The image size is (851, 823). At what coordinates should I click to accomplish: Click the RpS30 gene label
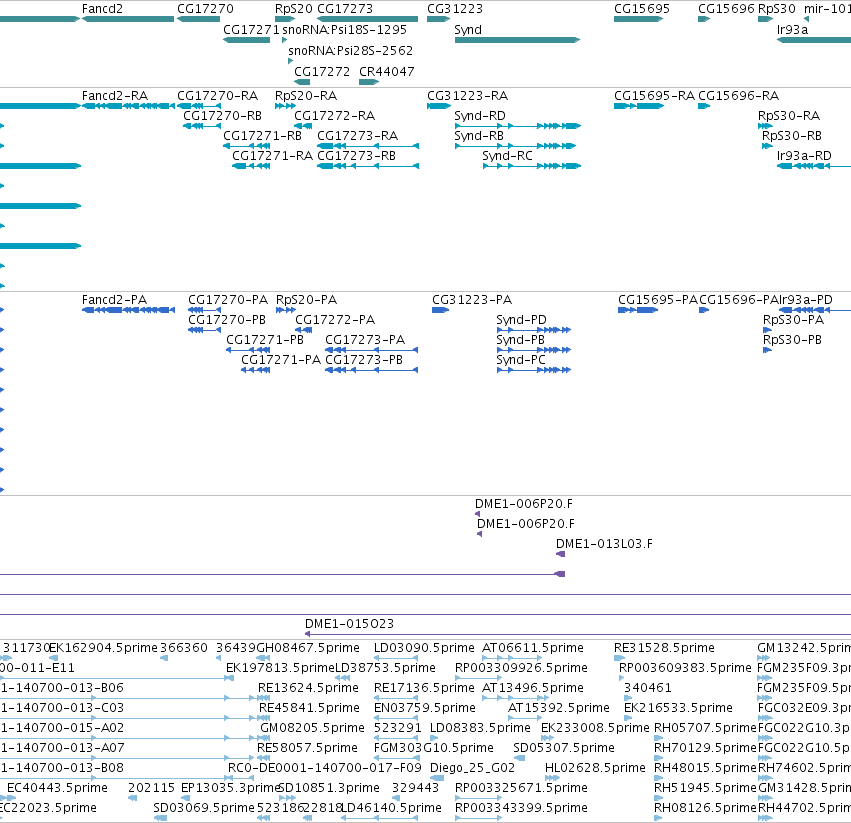click(777, 9)
